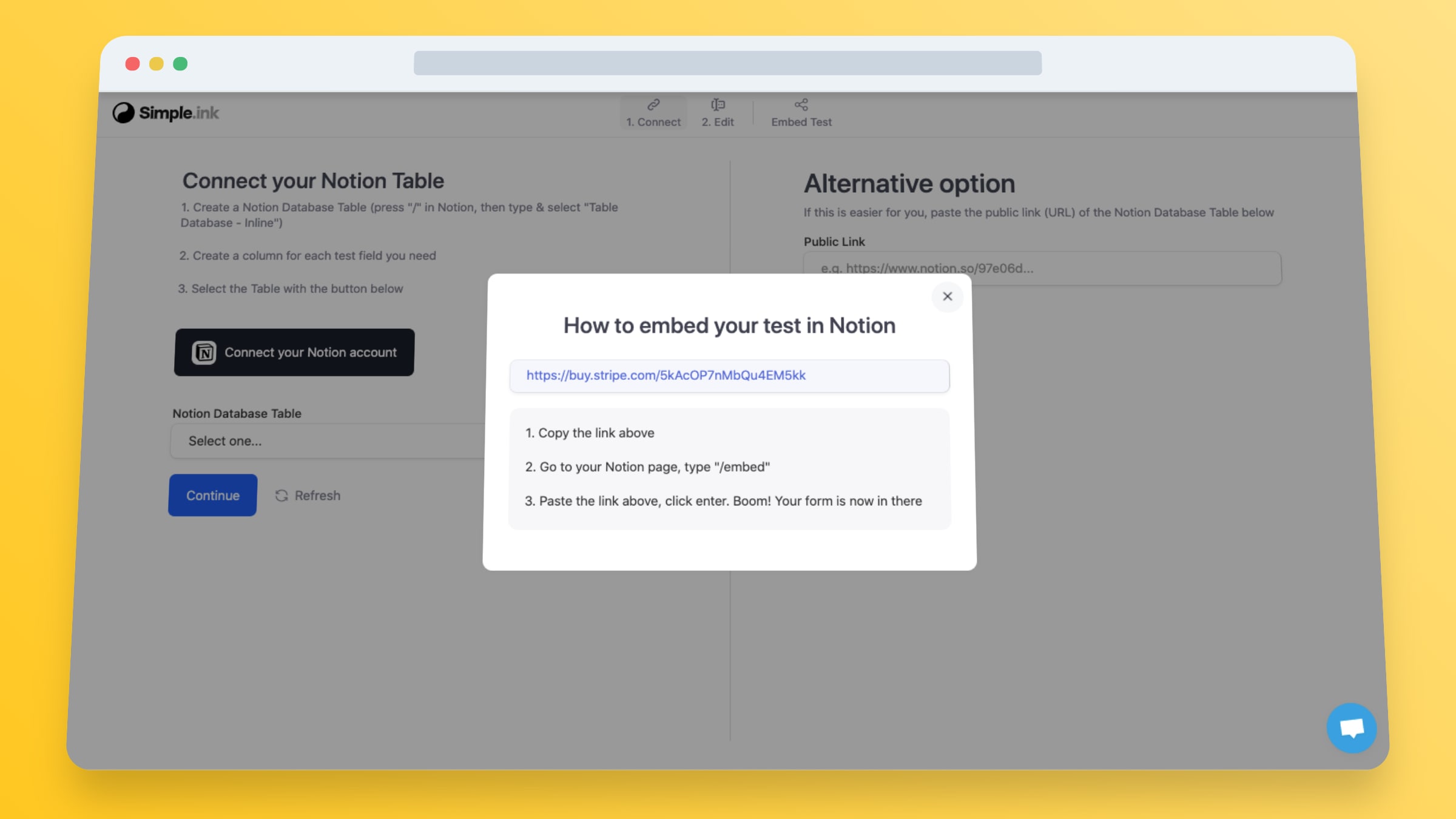The image size is (1456, 819).
Task: Click the browser address bar
Action: point(727,63)
